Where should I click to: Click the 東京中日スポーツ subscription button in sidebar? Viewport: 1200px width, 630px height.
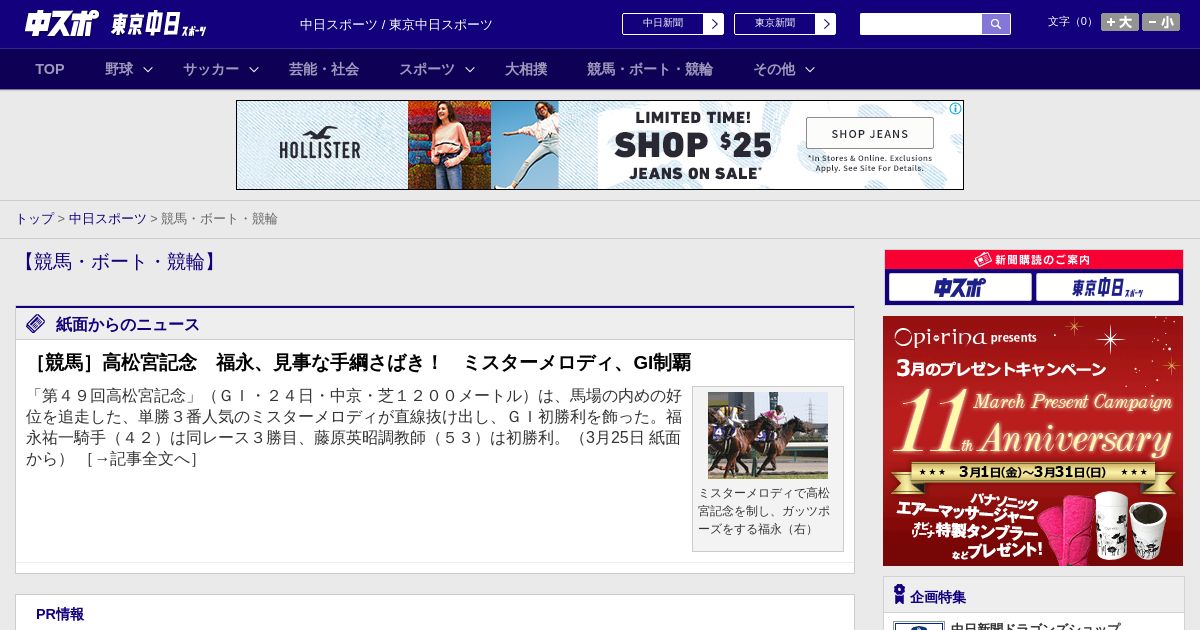pyautogui.click(x=1107, y=287)
